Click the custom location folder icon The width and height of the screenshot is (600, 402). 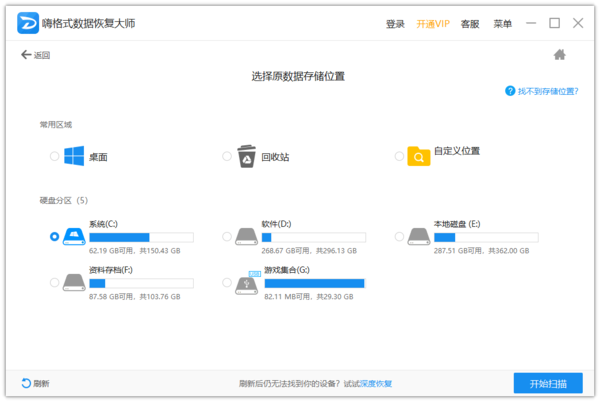tap(419, 155)
